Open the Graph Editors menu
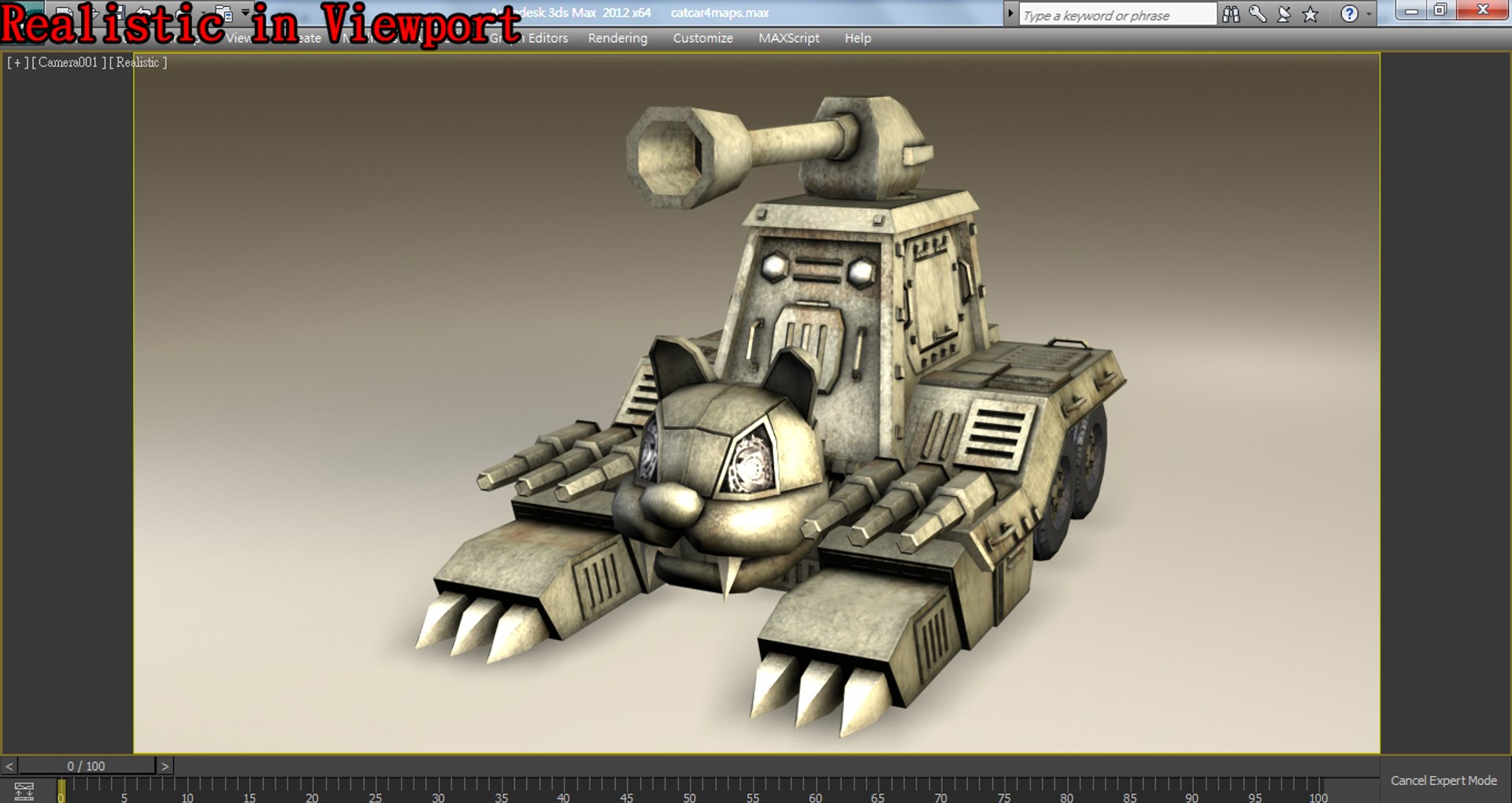This screenshot has height=803, width=1512. point(528,38)
